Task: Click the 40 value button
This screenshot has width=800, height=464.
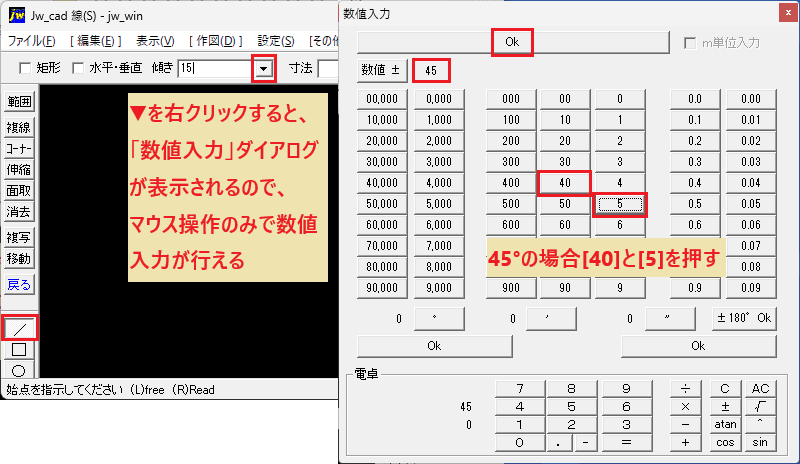Action: click(x=565, y=183)
